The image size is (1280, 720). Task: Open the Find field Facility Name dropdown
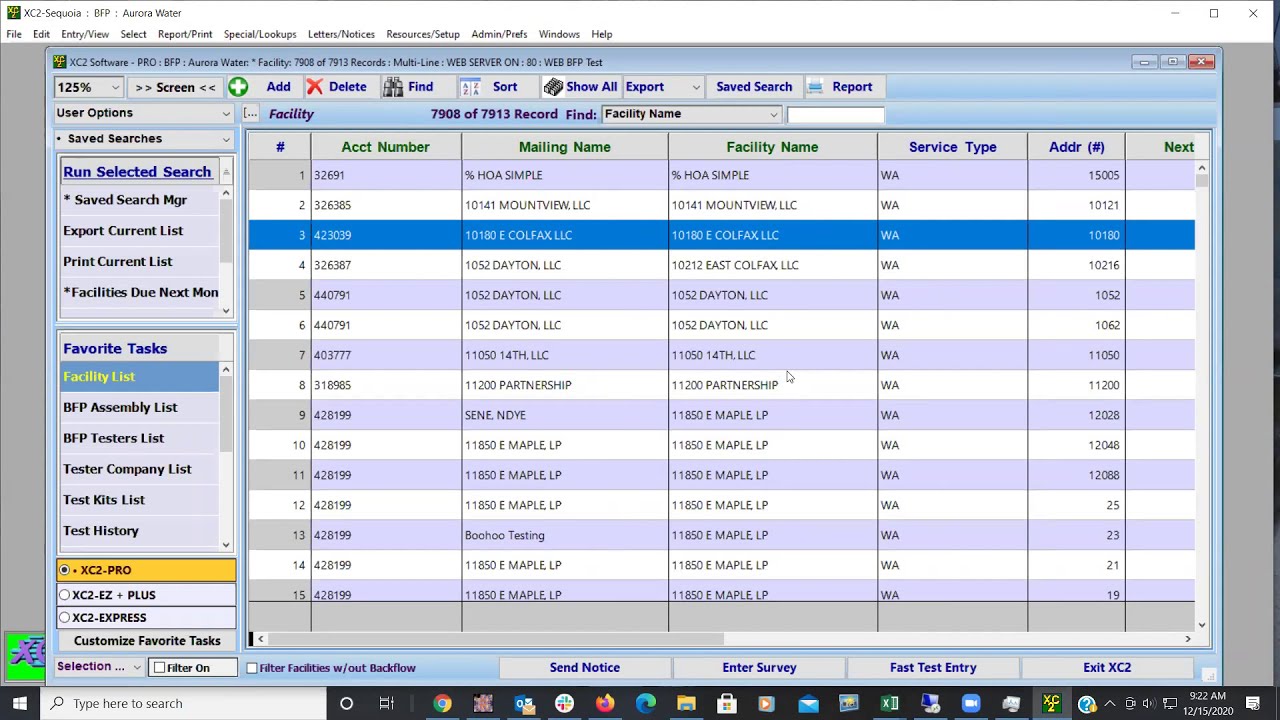pyautogui.click(x=773, y=114)
